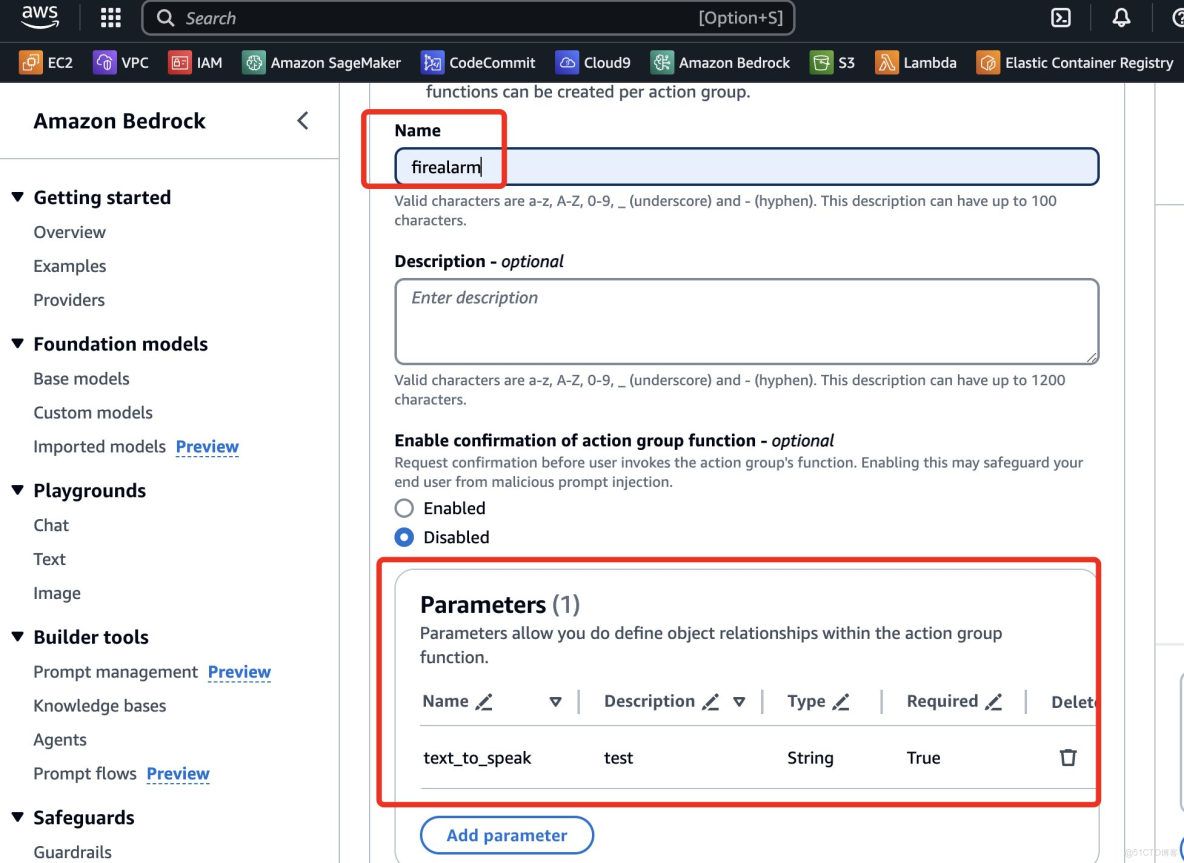Viewport: 1184px width, 863px height.
Task: Open Knowledge bases in the sidebar
Action: tap(100, 706)
